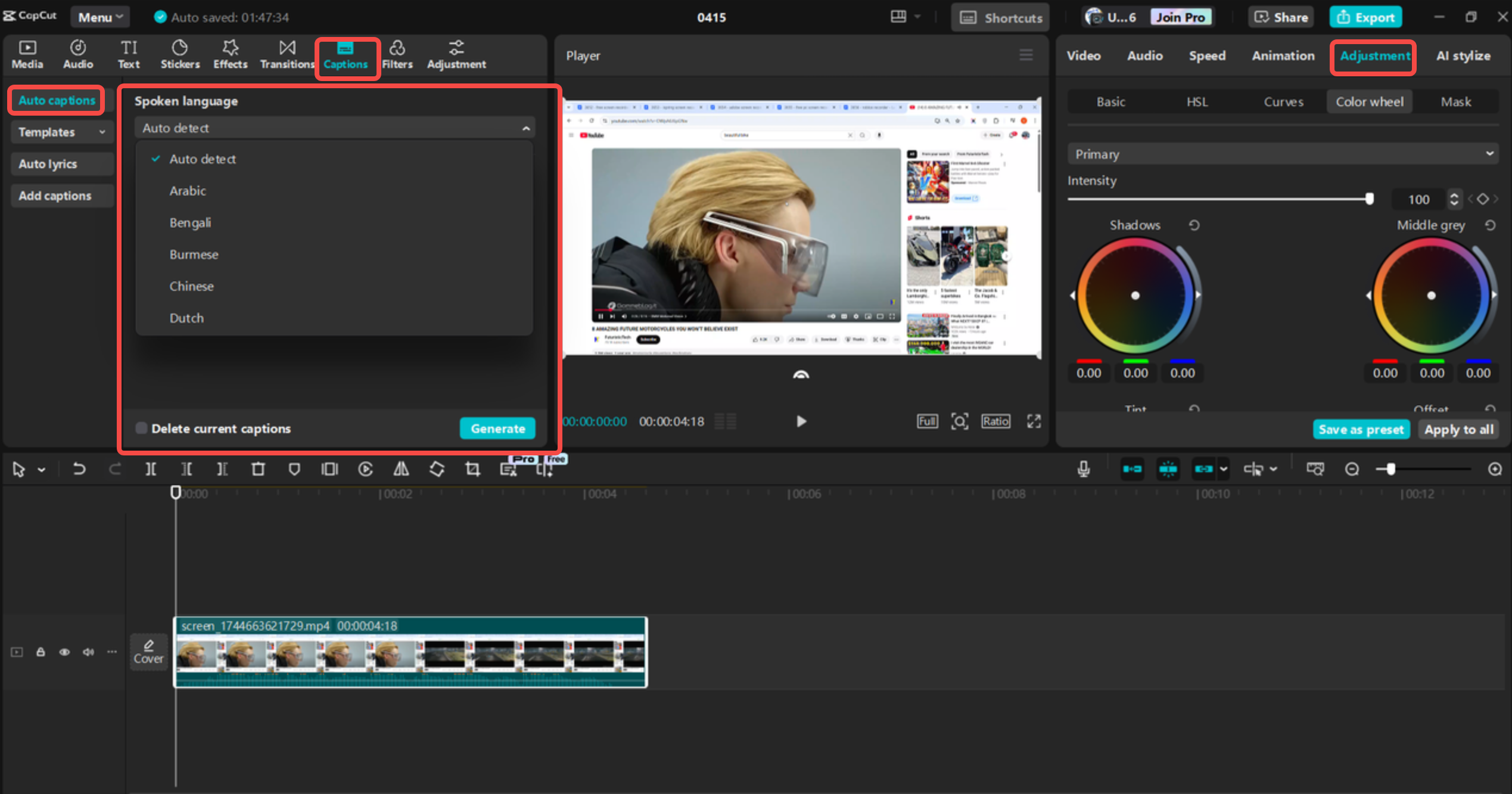The image size is (1512, 794).
Task: Click the Generate button
Action: point(497,428)
